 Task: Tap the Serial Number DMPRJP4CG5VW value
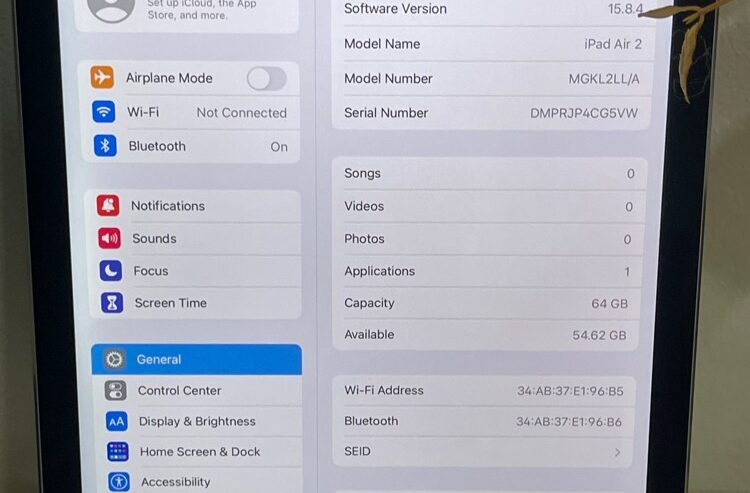click(x=584, y=113)
